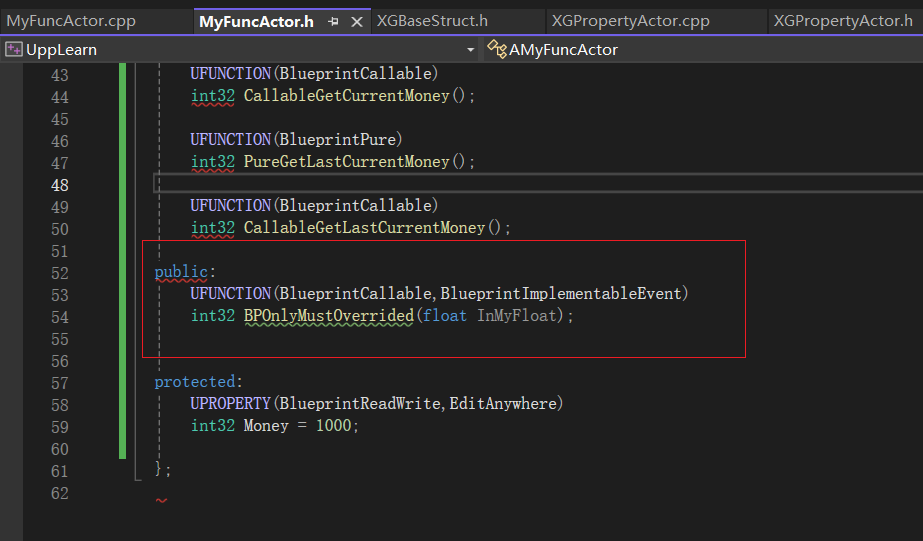
Task: Pin the MyFuncActor.h tab
Action: coord(333,22)
